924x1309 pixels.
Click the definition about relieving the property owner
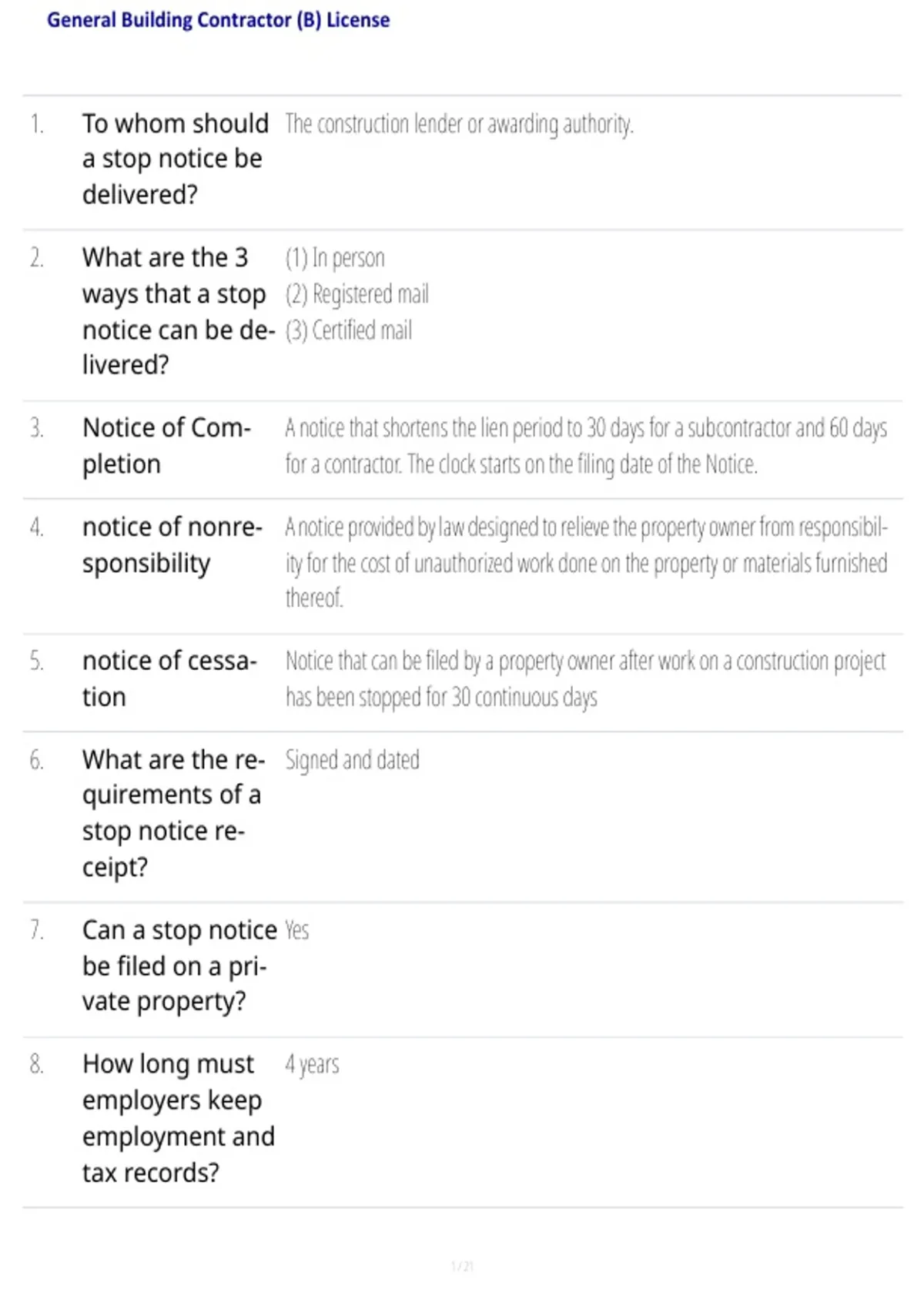(x=586, y=563)
